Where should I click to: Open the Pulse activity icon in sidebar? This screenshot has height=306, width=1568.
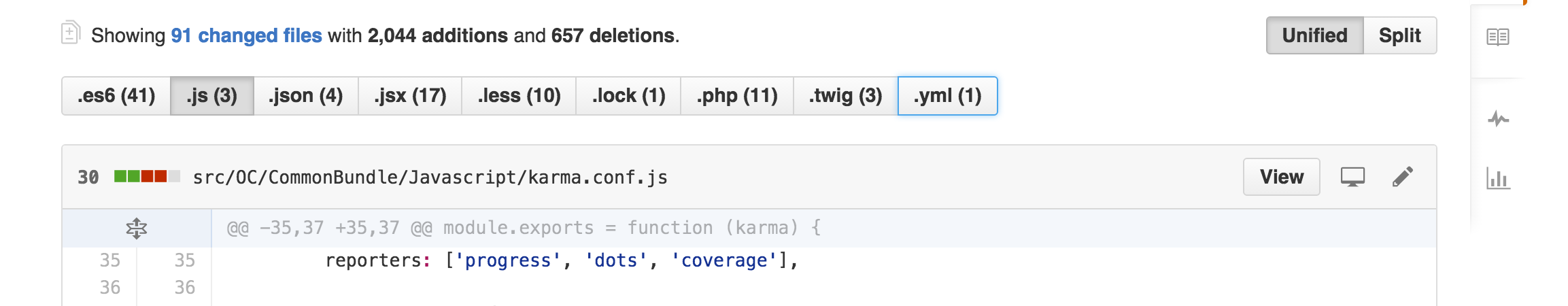pos(1497,120)
